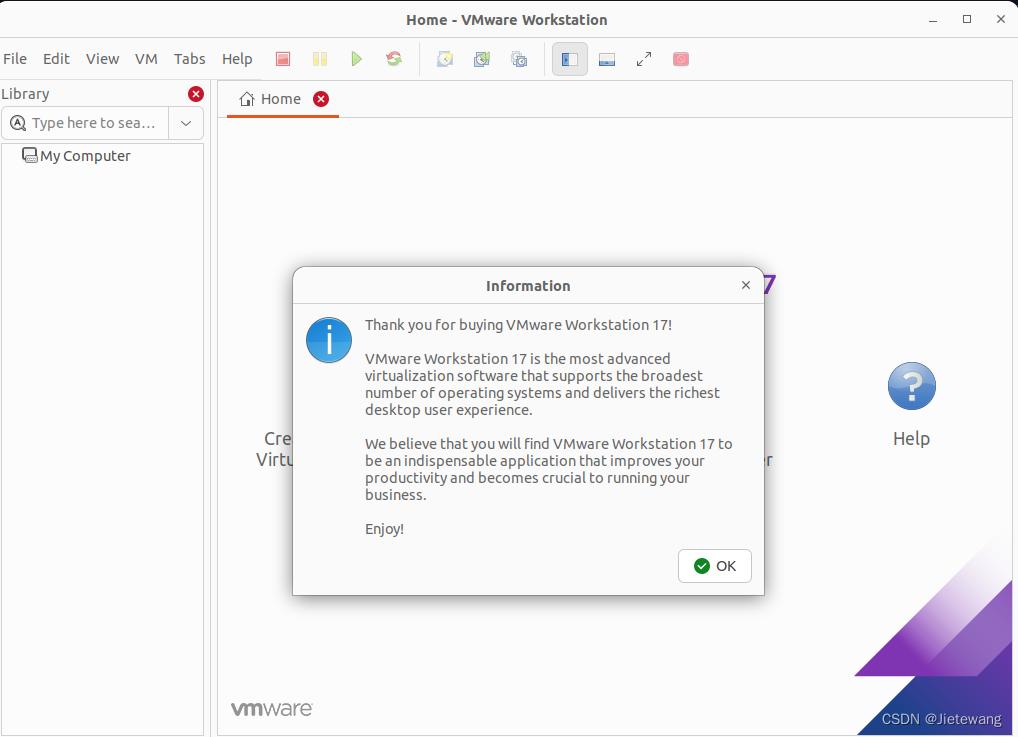Revert the VM to its snapshot
This screenshot has height=737, width=1018.
point(482,59)
